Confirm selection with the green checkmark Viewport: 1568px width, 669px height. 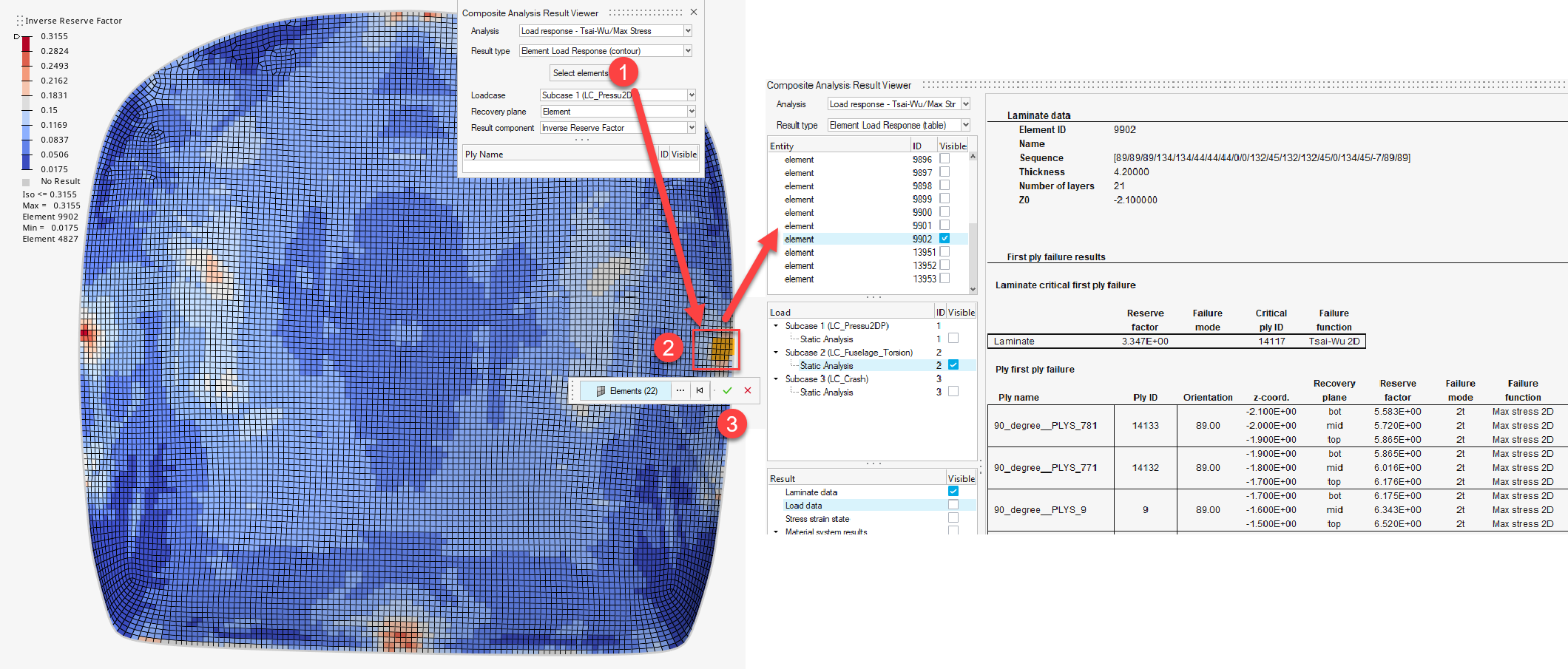click(x=727, y=390)
